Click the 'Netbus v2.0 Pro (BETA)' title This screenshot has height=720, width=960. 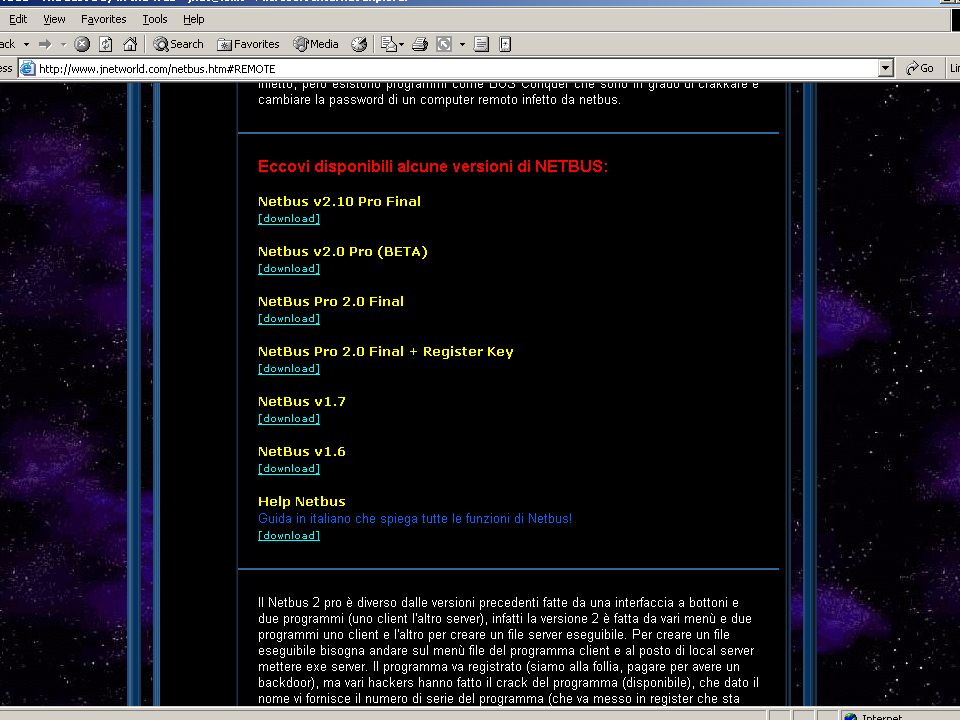coord(343,252)
